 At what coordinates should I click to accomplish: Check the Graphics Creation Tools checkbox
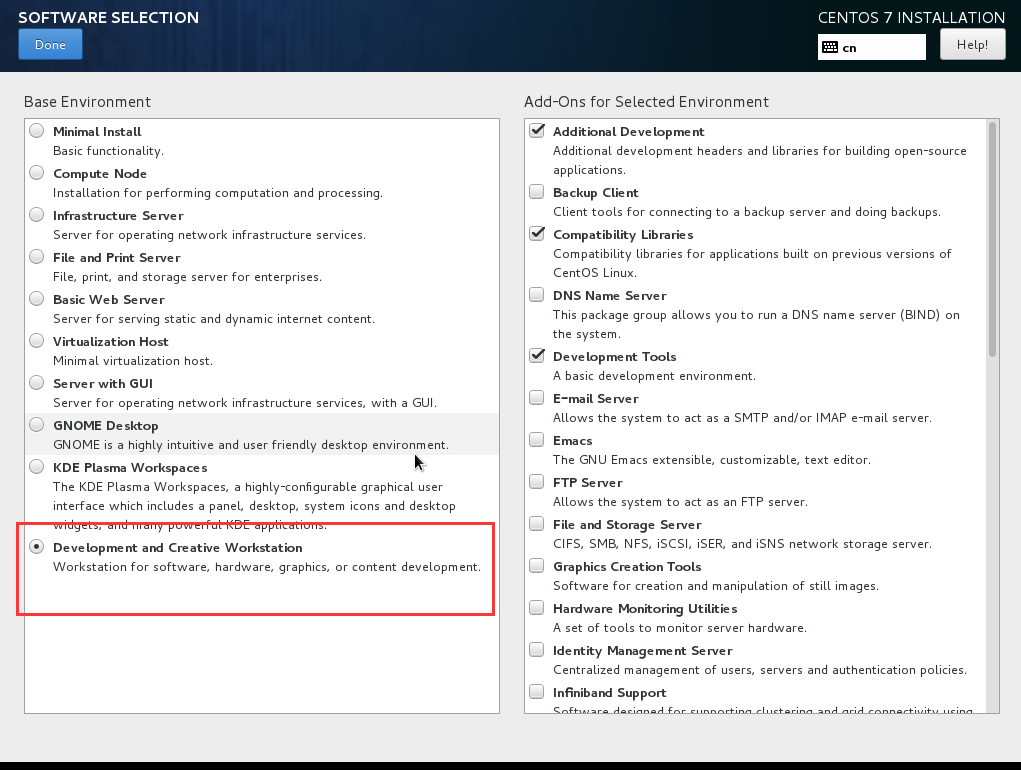[x=537, y=565]
